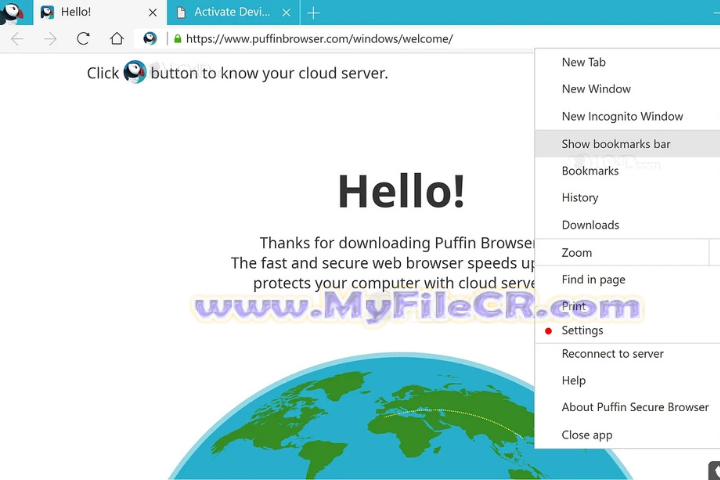720x480 pixels.
Task: Close the Activate Devi... tab
Action: click(x=286, y=13)
